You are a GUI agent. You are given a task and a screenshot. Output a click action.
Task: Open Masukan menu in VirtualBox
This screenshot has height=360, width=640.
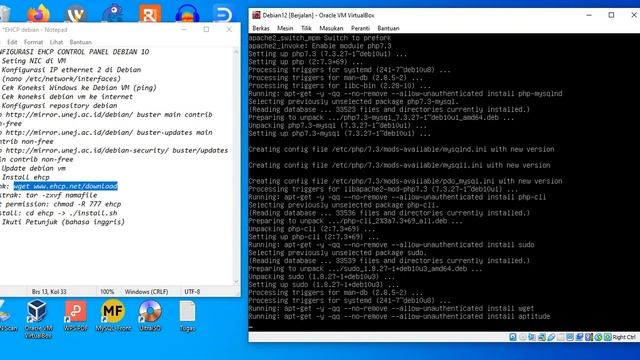(x=331, y=28)
